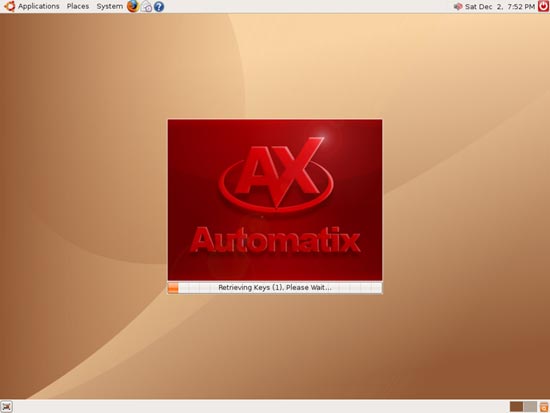The height and width of the screenshot is (413, 550).
Task: Click the Automatix wordmark on splash
Action: (x=275, y=240)
